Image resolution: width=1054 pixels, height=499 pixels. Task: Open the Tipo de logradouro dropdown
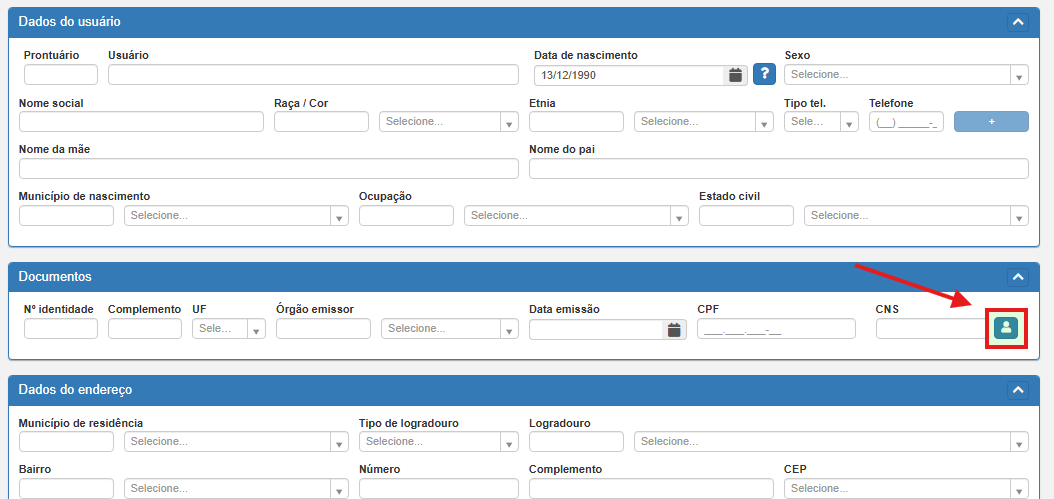[438, 442]
